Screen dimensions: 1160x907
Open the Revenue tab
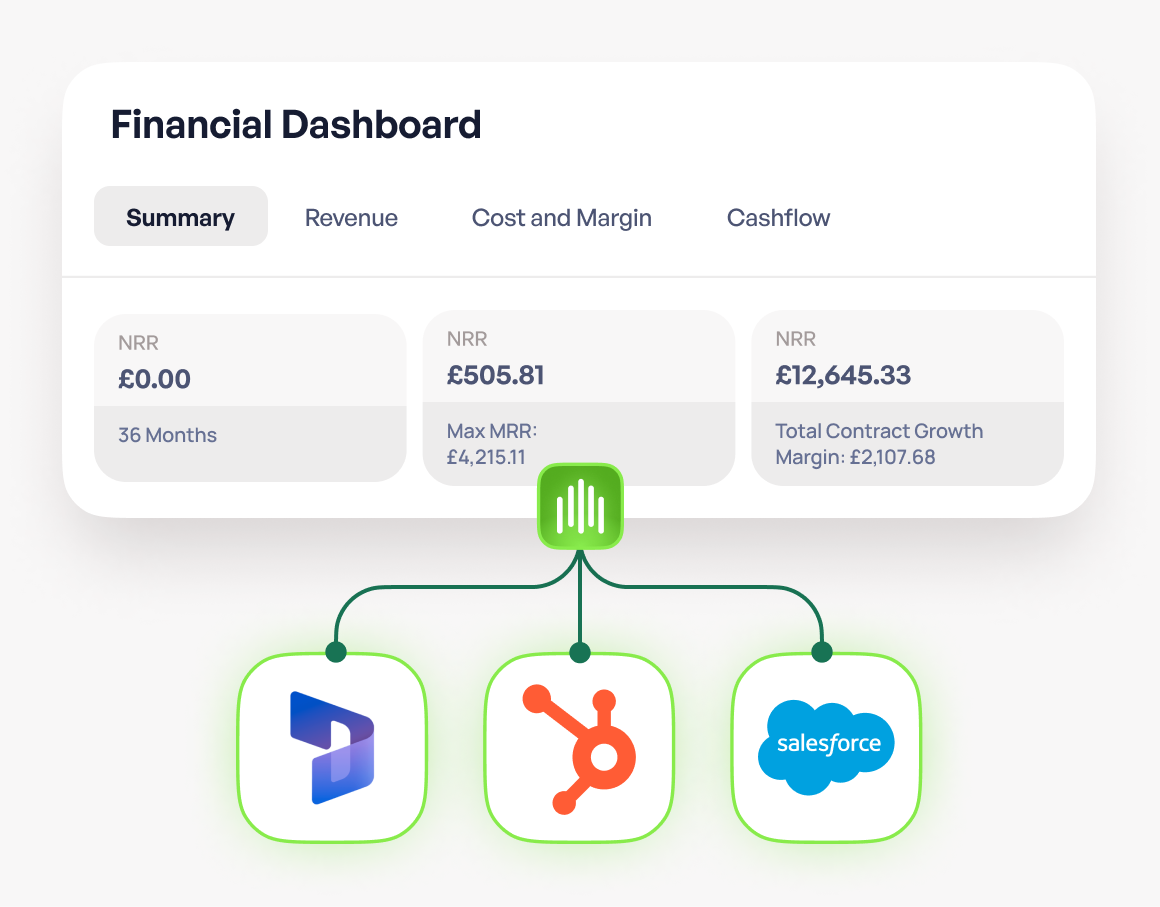click(351, 218)
